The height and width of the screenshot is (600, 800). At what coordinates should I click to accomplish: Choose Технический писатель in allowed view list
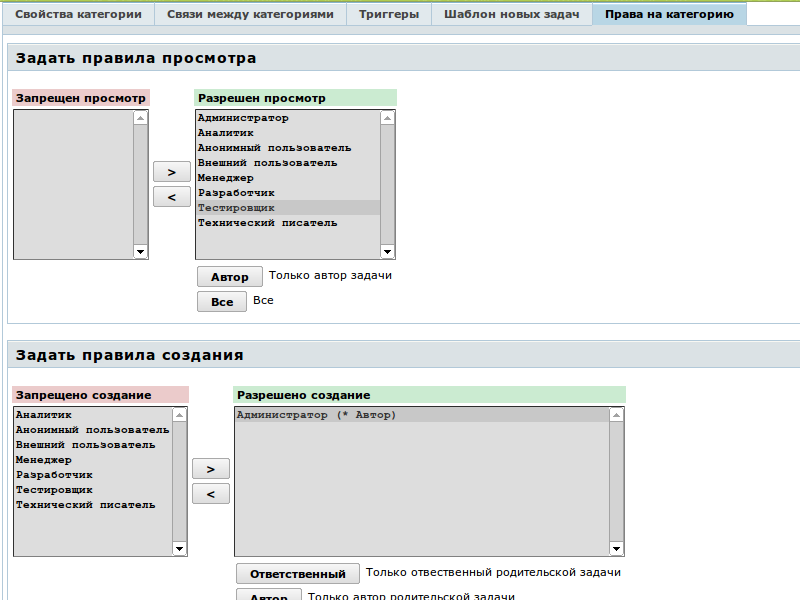tap(267, 223)
